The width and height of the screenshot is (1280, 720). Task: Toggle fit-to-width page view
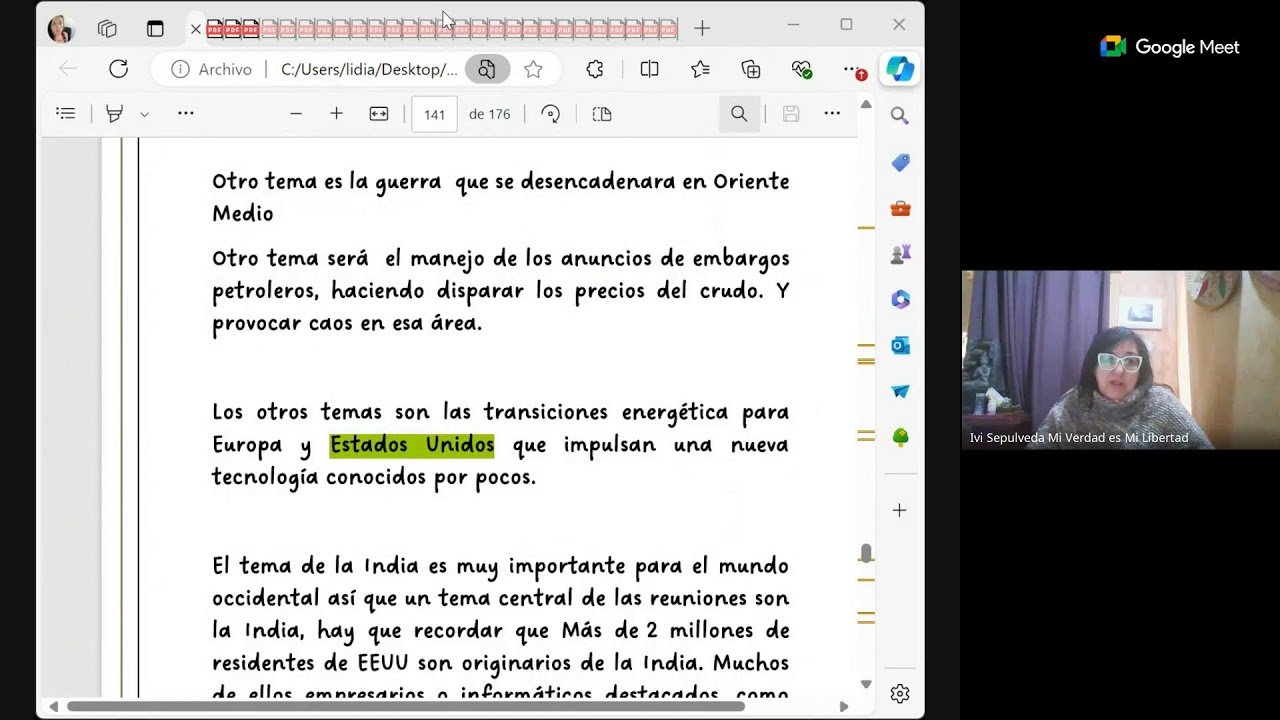click(x=378, y=113)
